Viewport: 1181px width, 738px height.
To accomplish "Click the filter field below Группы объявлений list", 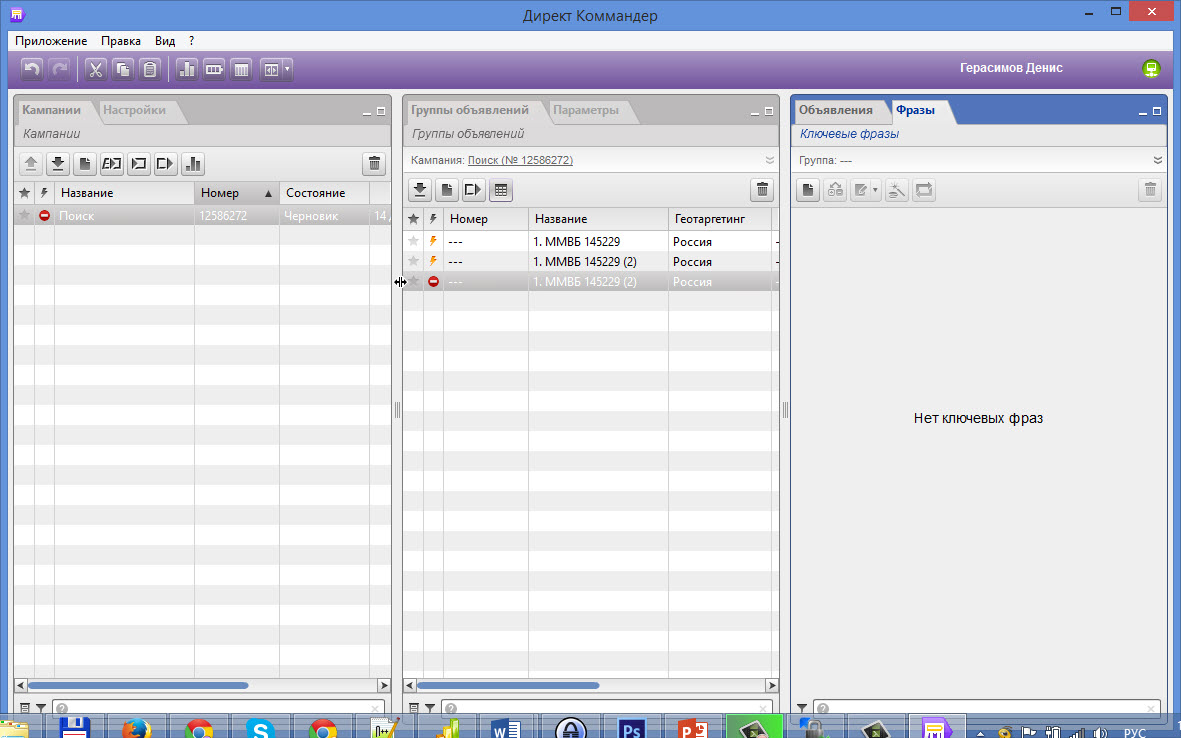I will coord(603,708).
